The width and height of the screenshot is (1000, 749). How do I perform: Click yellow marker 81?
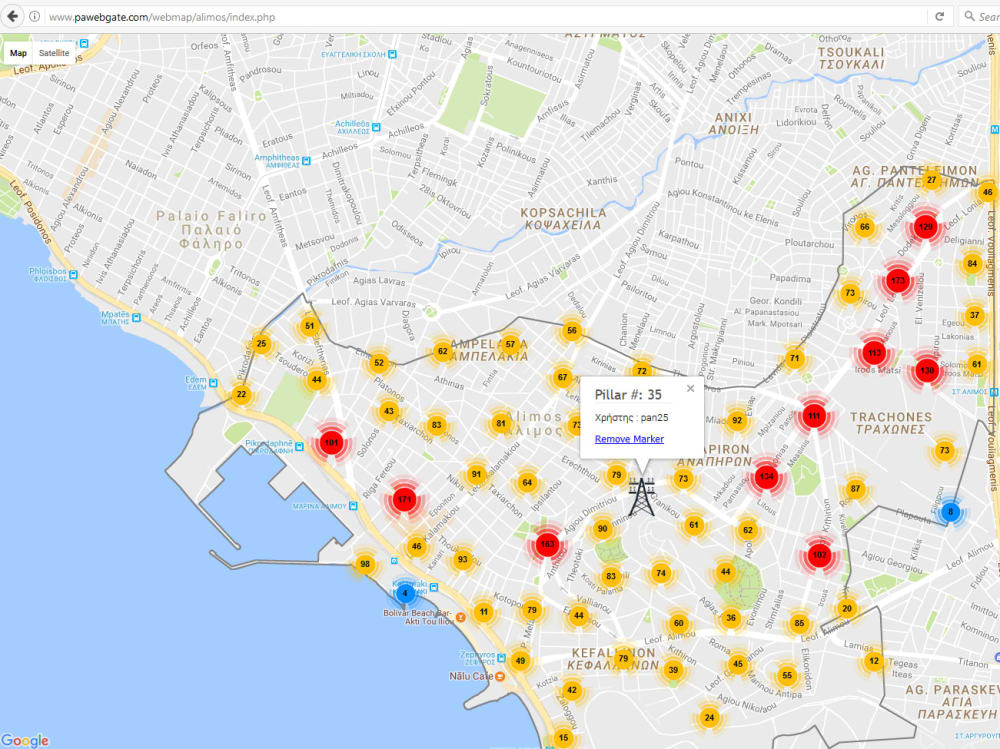click(x=501, y=423)
